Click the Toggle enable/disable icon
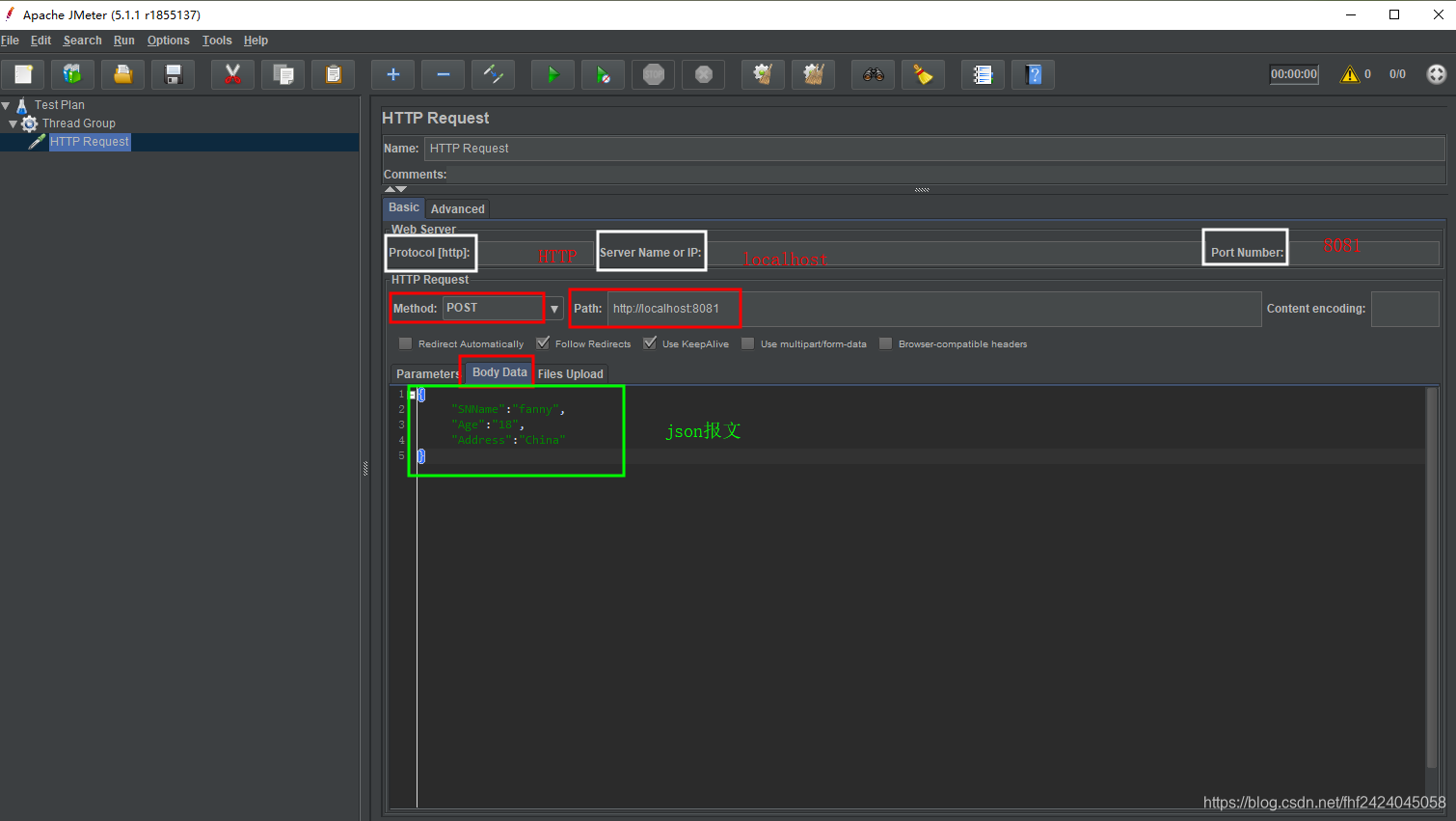Viewport: 1456px width, 821px height. pyautogui.click(x=493, y=74)
